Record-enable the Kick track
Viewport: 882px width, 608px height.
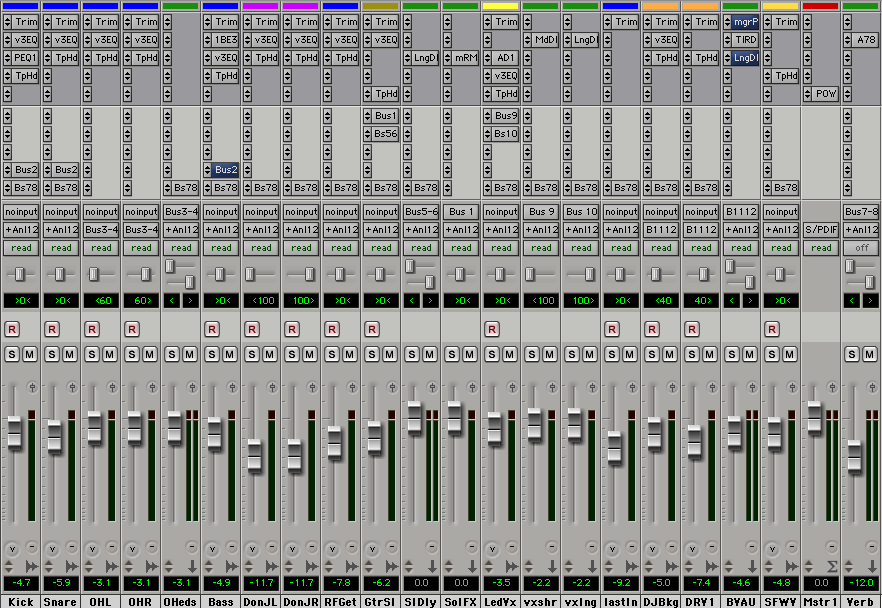coord(12,329)
